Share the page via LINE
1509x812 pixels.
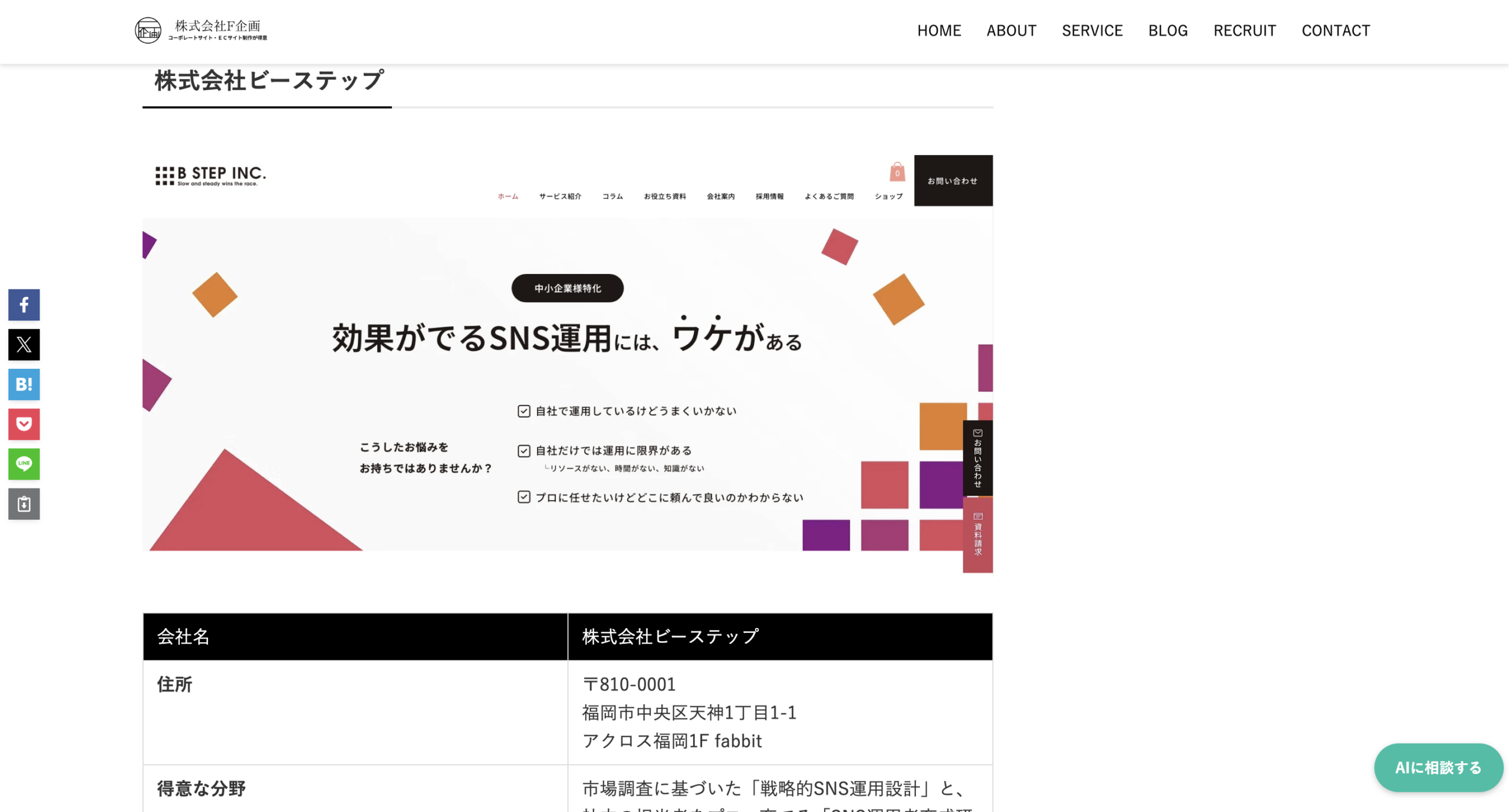pyautogui.click(x=24, y=464)
